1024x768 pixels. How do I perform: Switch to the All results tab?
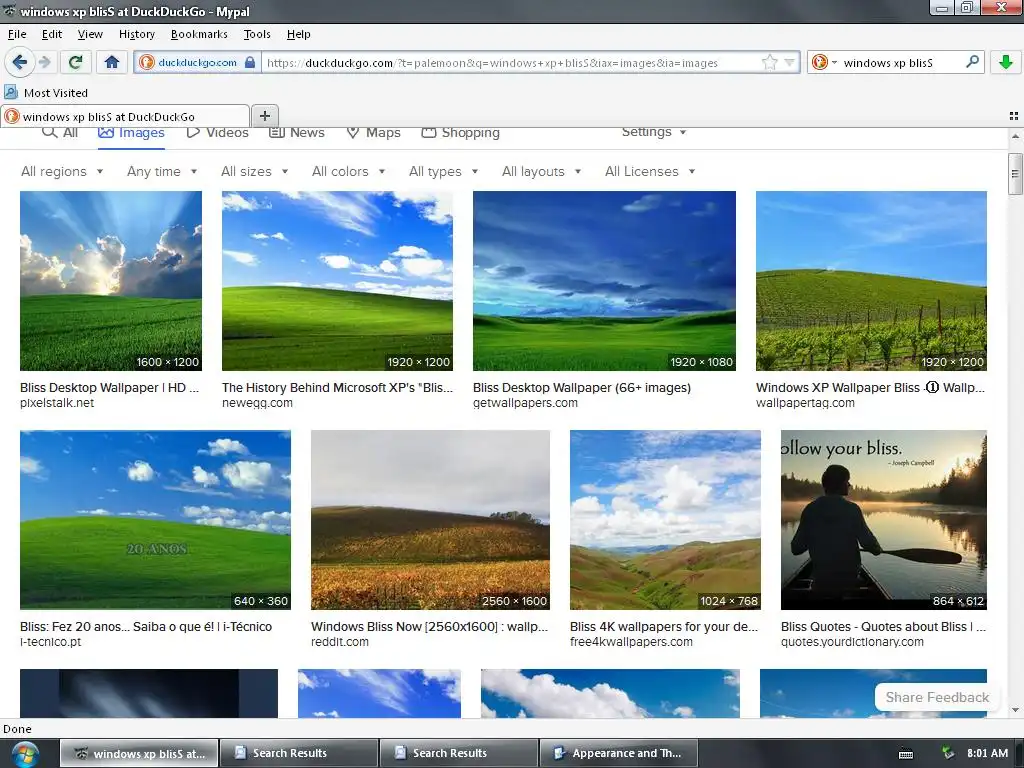60,133
